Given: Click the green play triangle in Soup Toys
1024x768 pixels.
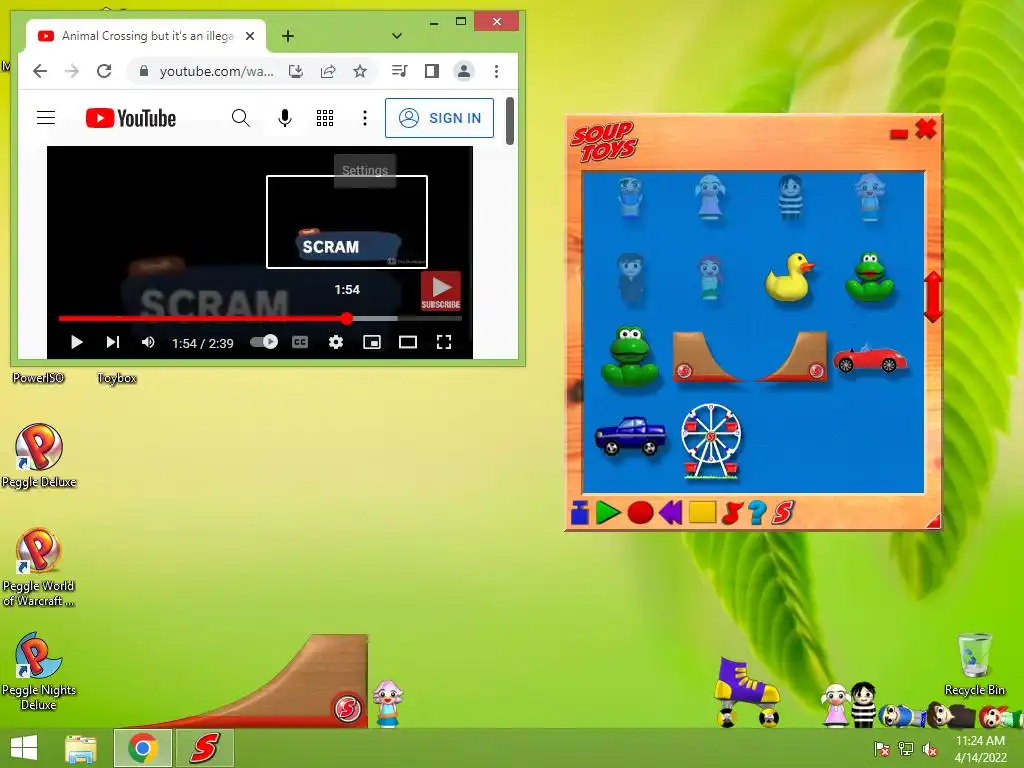Looking at the screenshot, I should (608, 513).
